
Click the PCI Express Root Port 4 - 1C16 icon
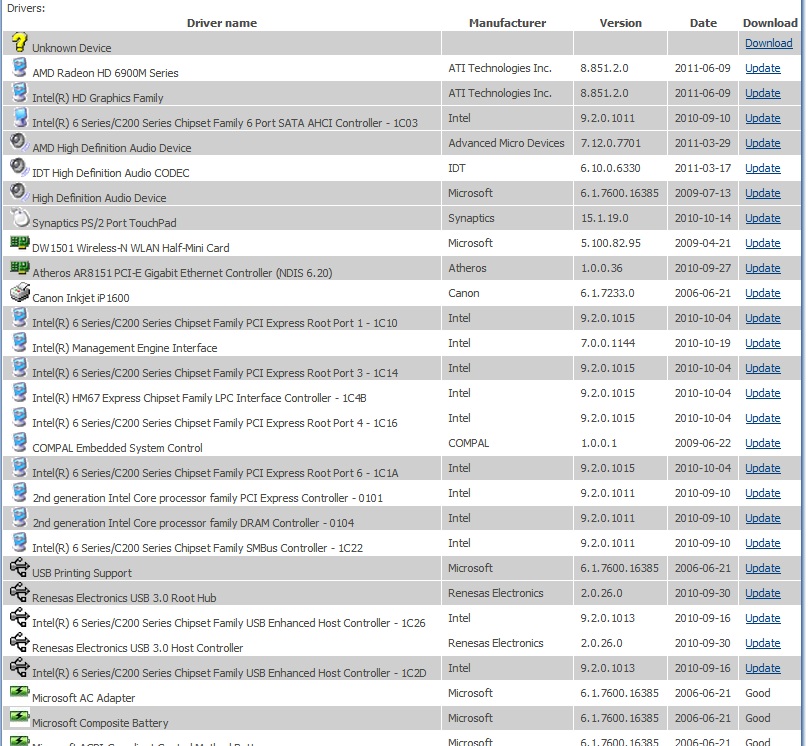(20, 417)
